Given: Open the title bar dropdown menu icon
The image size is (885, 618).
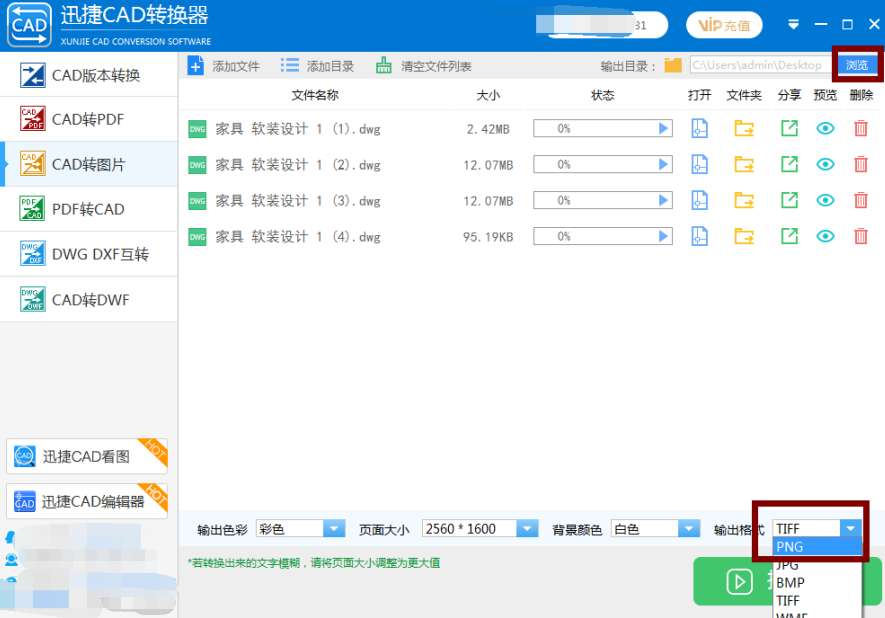Looking at the screenshot, I should point(794,24).
